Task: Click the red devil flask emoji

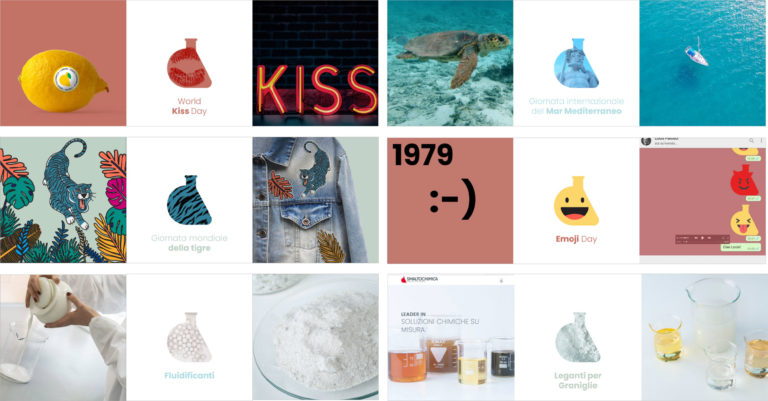Action: [x=744, y=180]
